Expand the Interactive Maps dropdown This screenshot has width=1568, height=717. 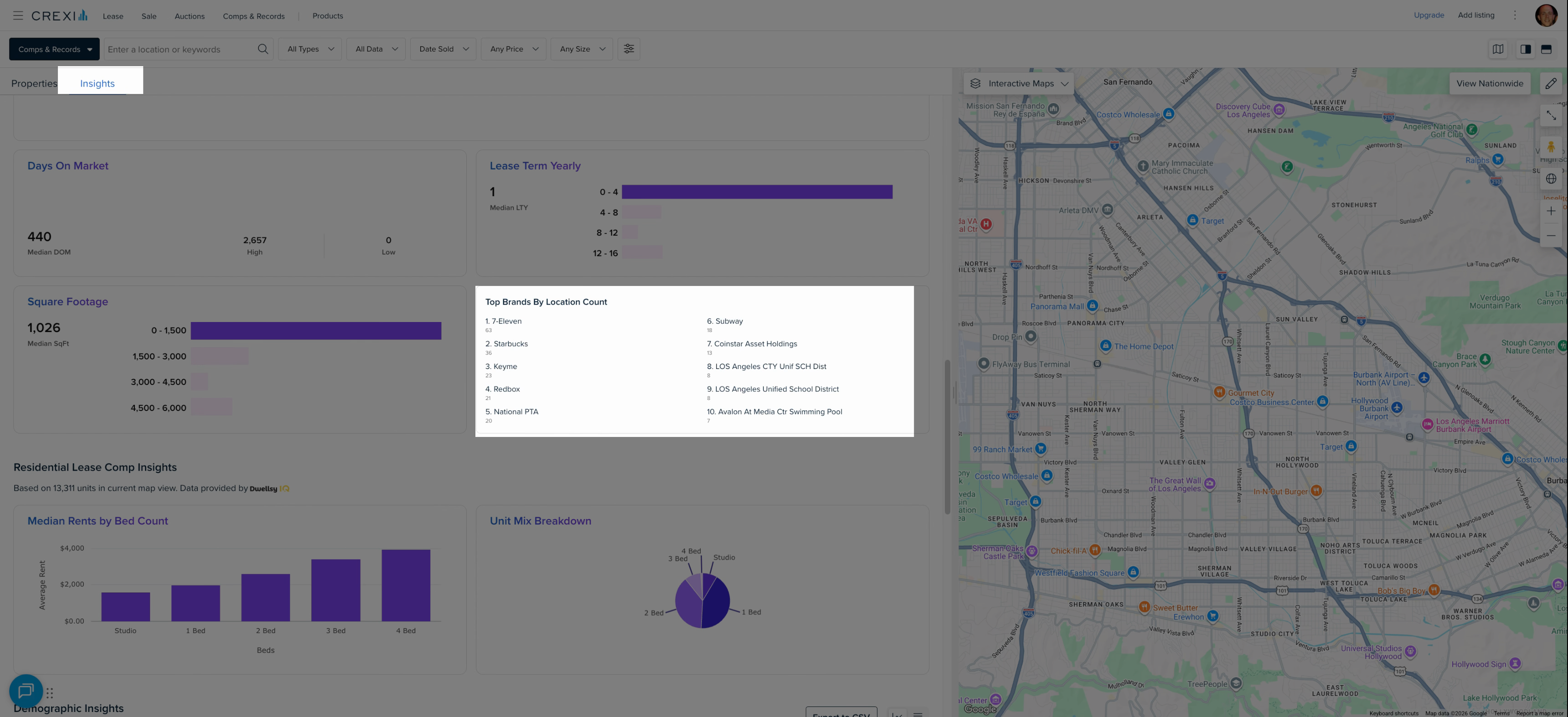pyautogui.click(x=1020, y=83)
